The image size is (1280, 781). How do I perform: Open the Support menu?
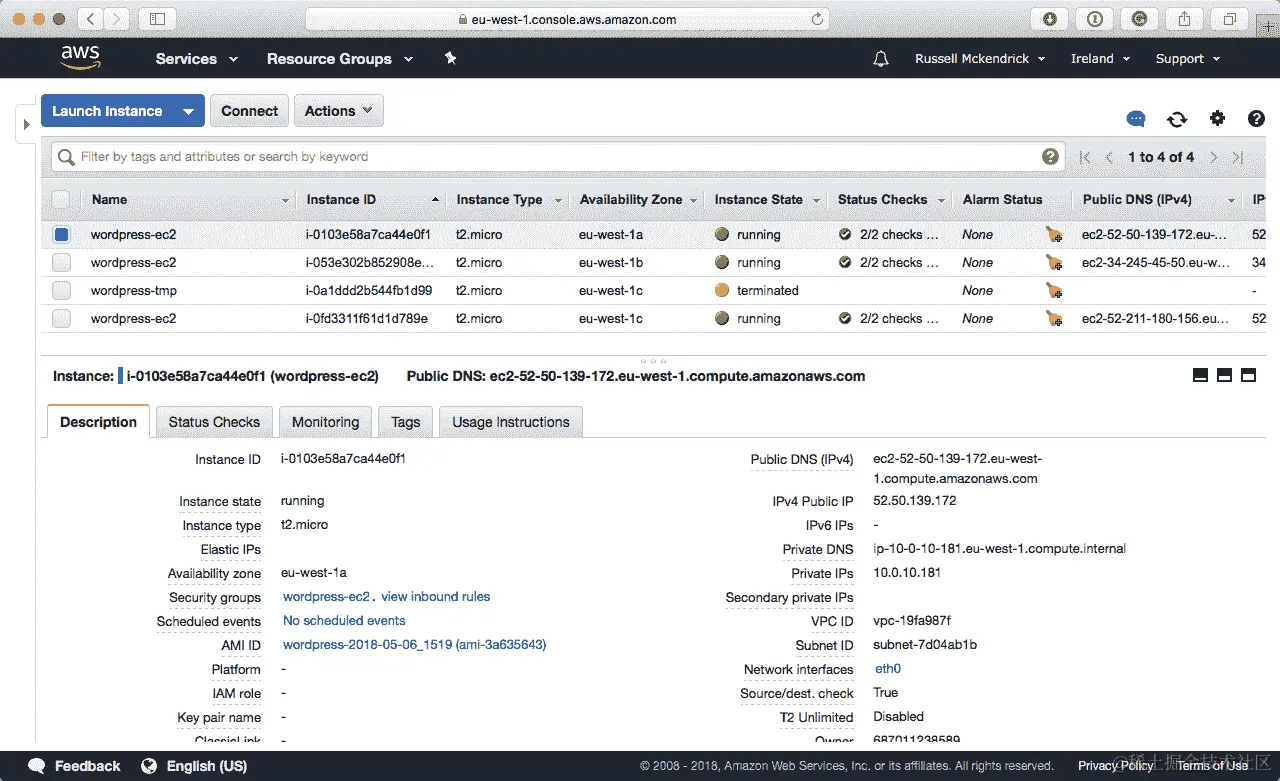click(x=1188, y=59)
